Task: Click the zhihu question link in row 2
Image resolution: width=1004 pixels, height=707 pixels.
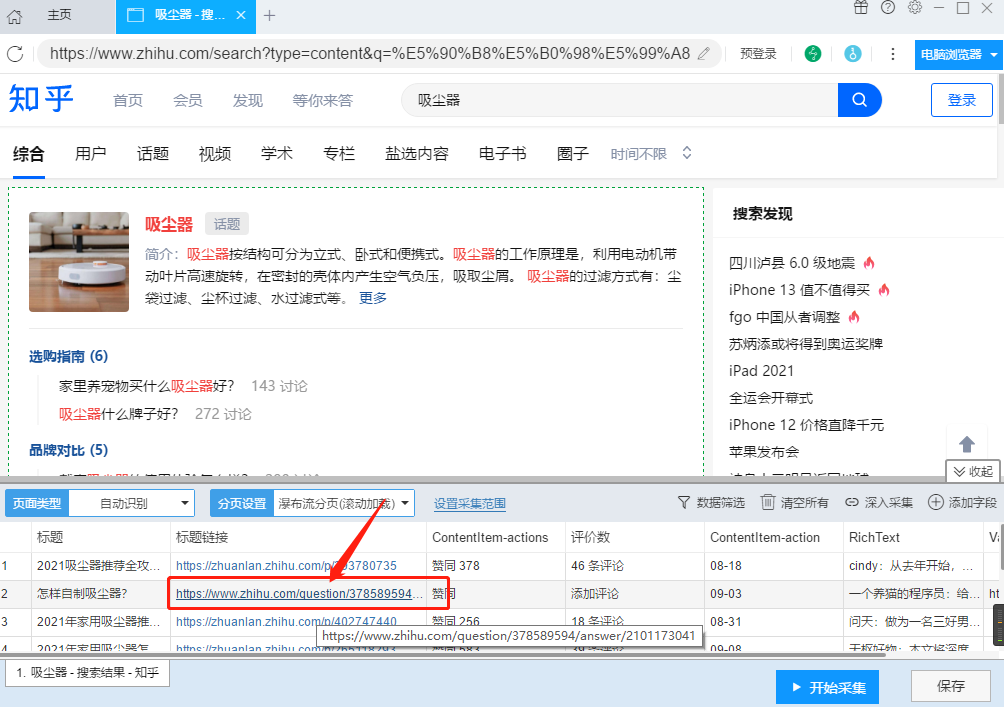Action: click(x=299, y=594)
